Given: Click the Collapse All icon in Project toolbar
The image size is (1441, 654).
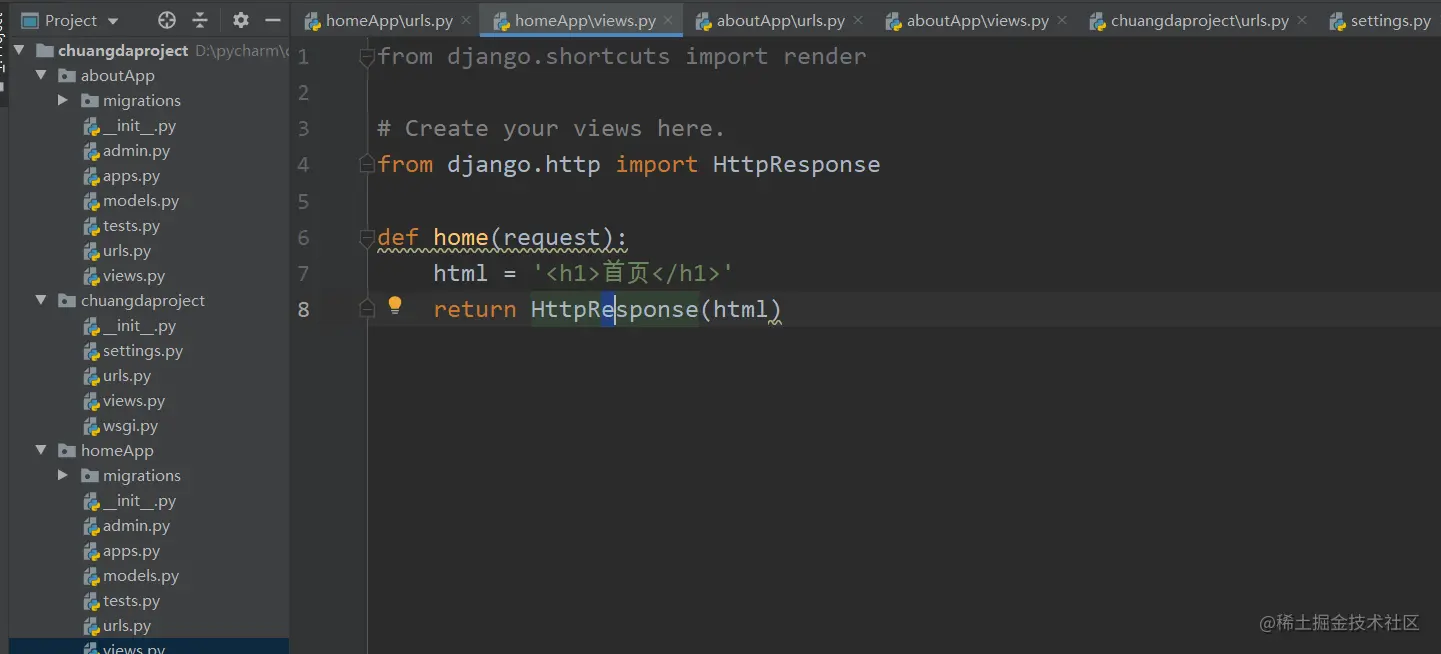Looking at the screenshot, I should 202,19.
